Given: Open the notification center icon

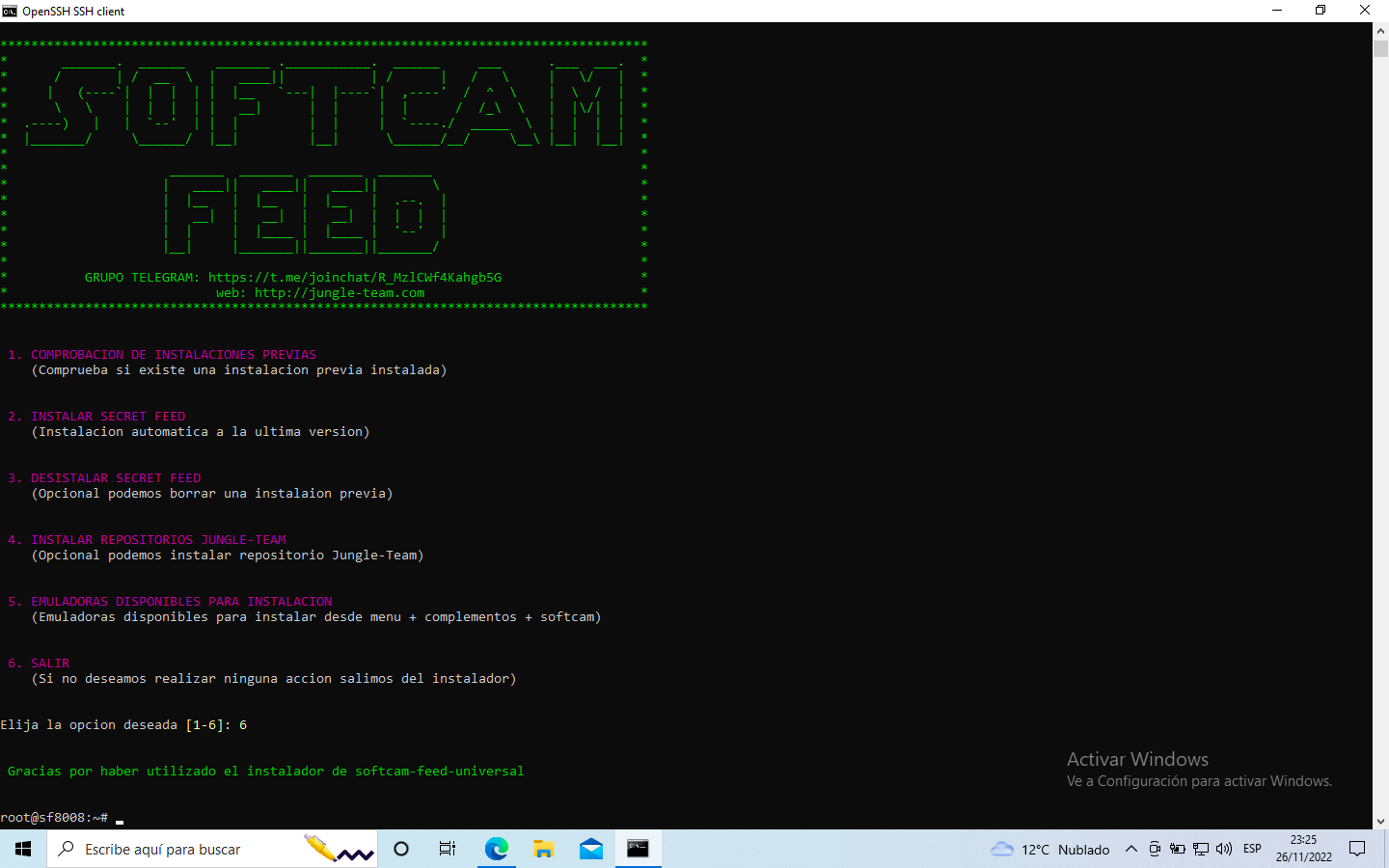Looking at the screenshot, I should [1357, 849].
